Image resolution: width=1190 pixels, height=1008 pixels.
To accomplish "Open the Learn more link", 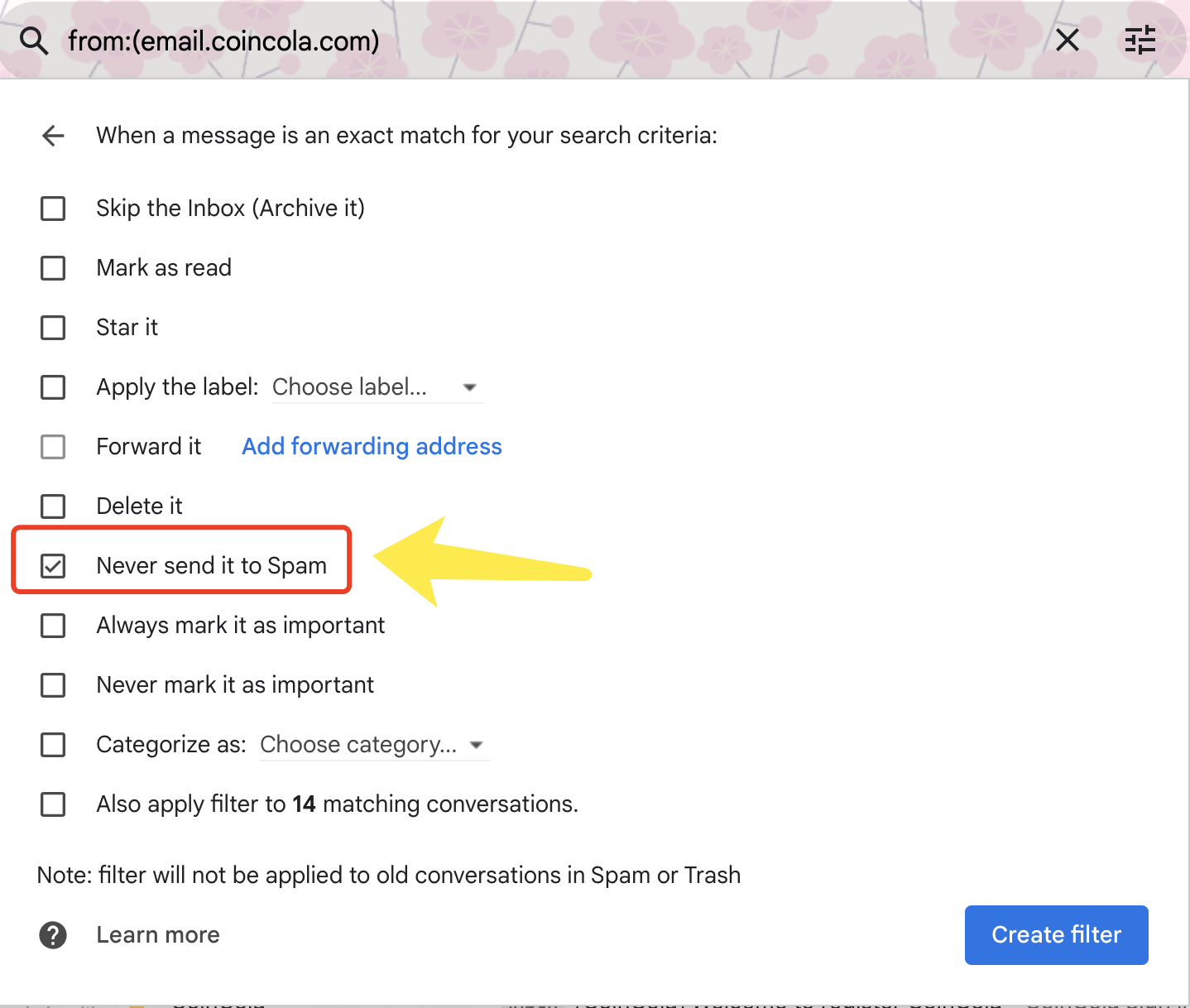I will tap(158, 935).
